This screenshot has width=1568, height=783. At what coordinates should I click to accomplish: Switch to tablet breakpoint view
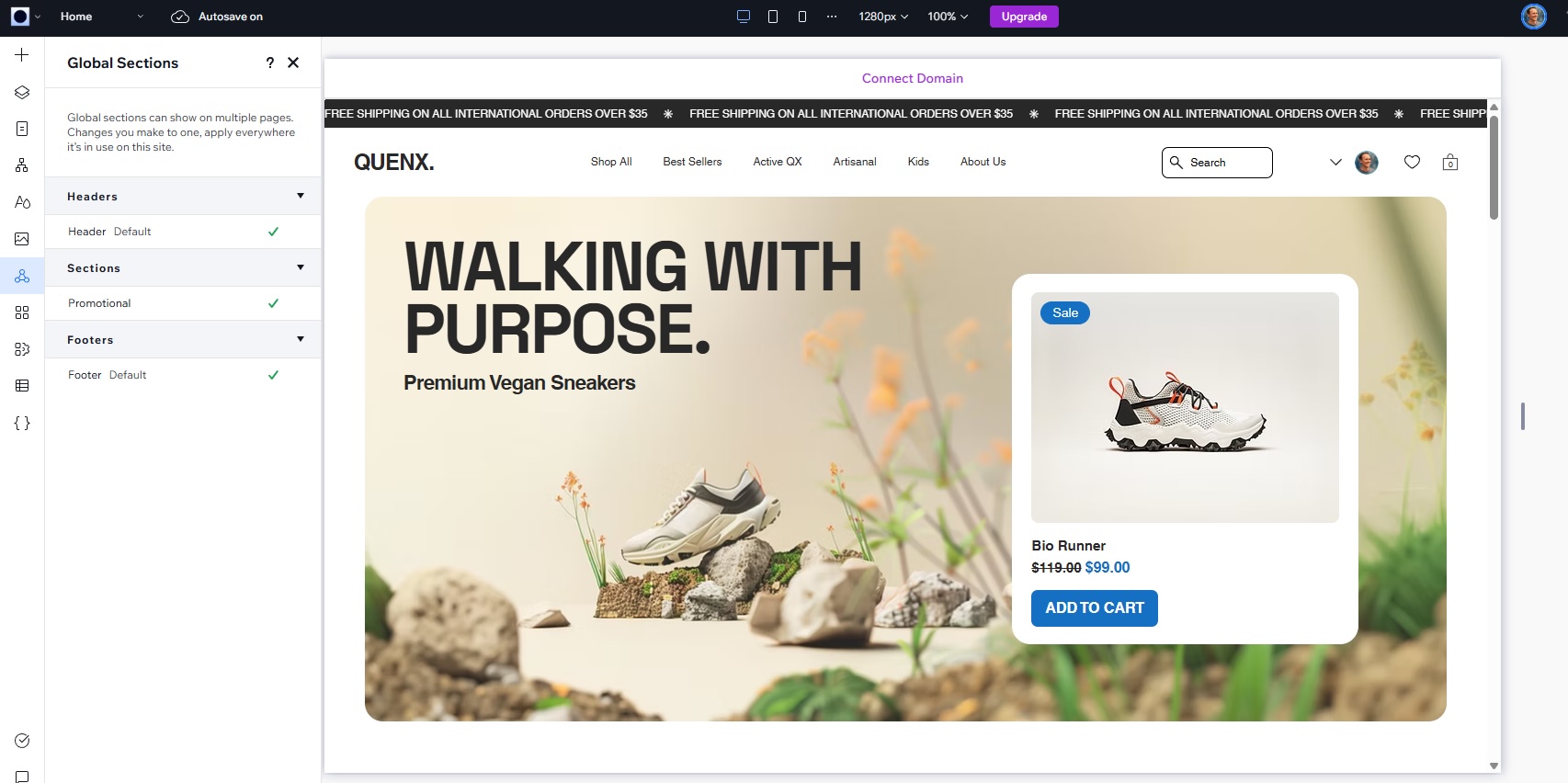point(773,17)
